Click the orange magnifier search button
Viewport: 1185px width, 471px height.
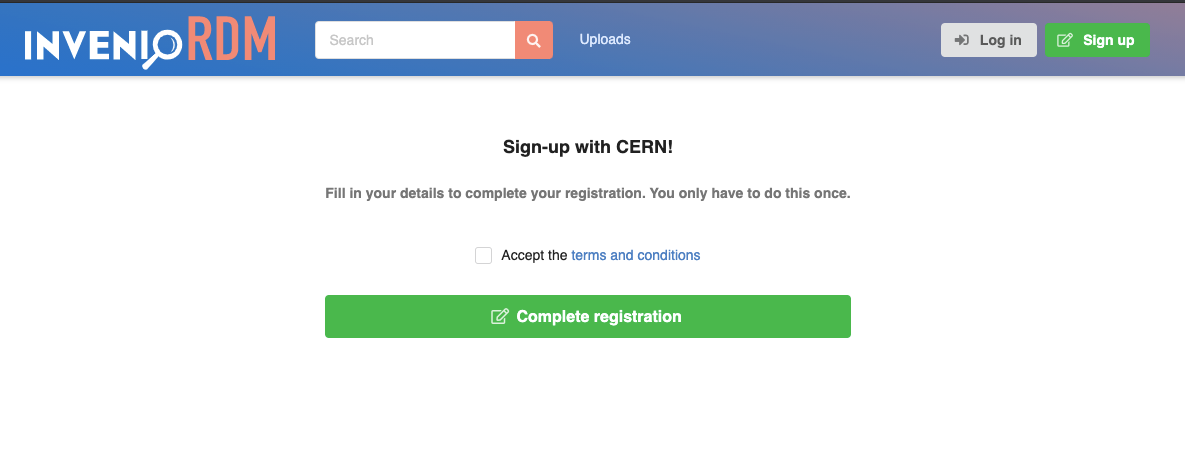click(x=534, y=40)
